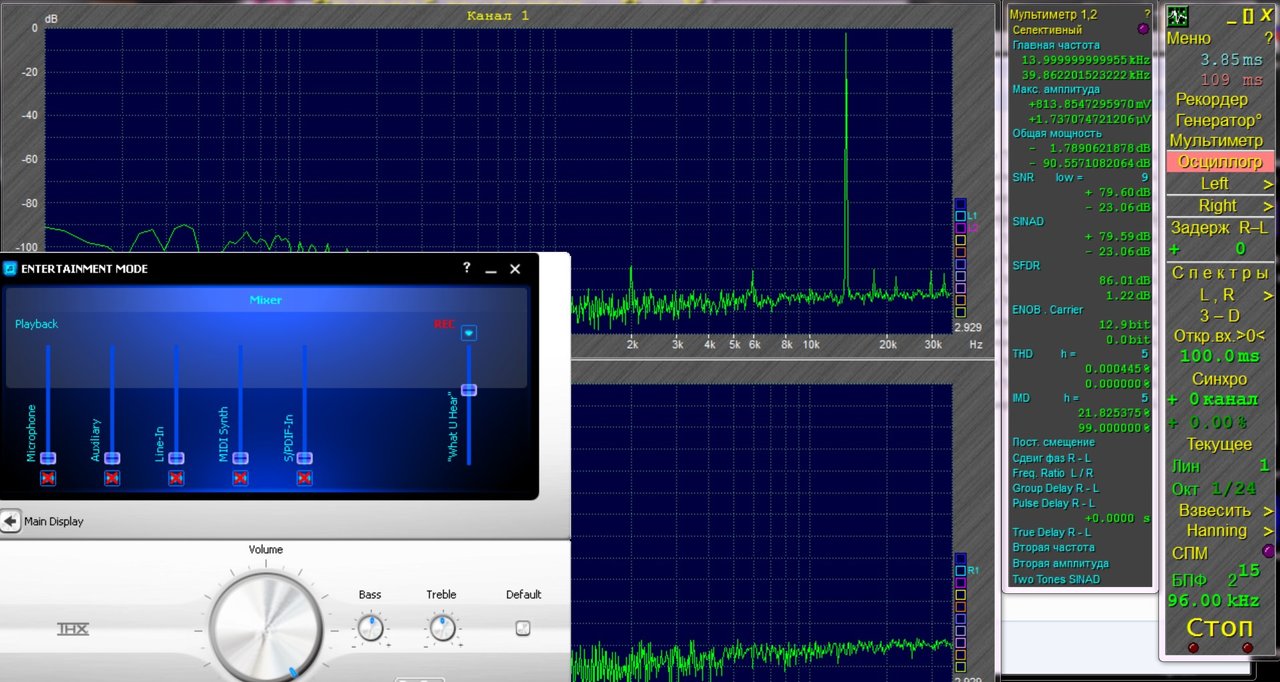
Task: Click the БПФ 2^15 FFT size setting
Action: [x=1216, y=575]
